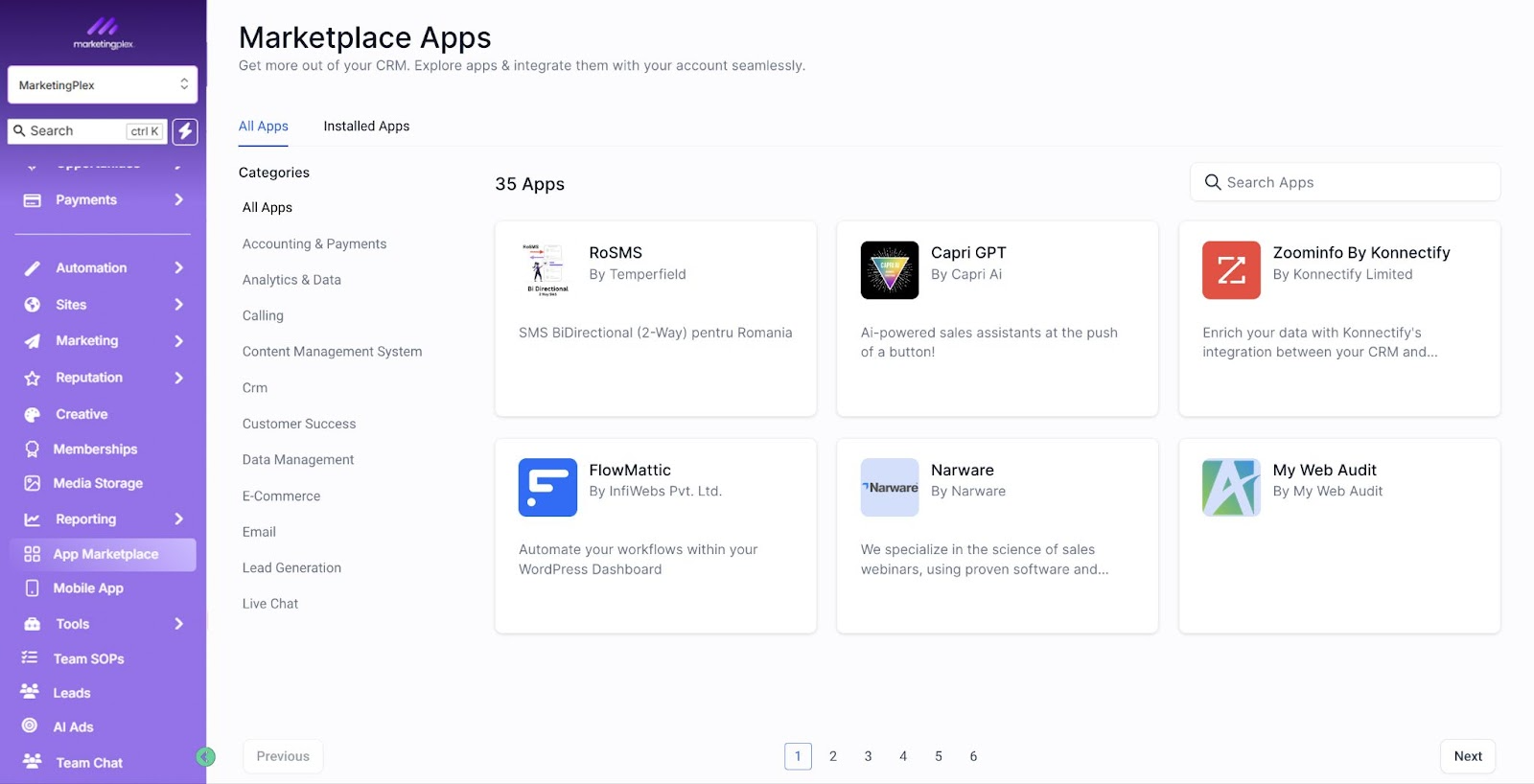Select the Lead Generation category
The width and height of the screenshot is (1534, 784).
pyautogui.click(x=291, y=568)
